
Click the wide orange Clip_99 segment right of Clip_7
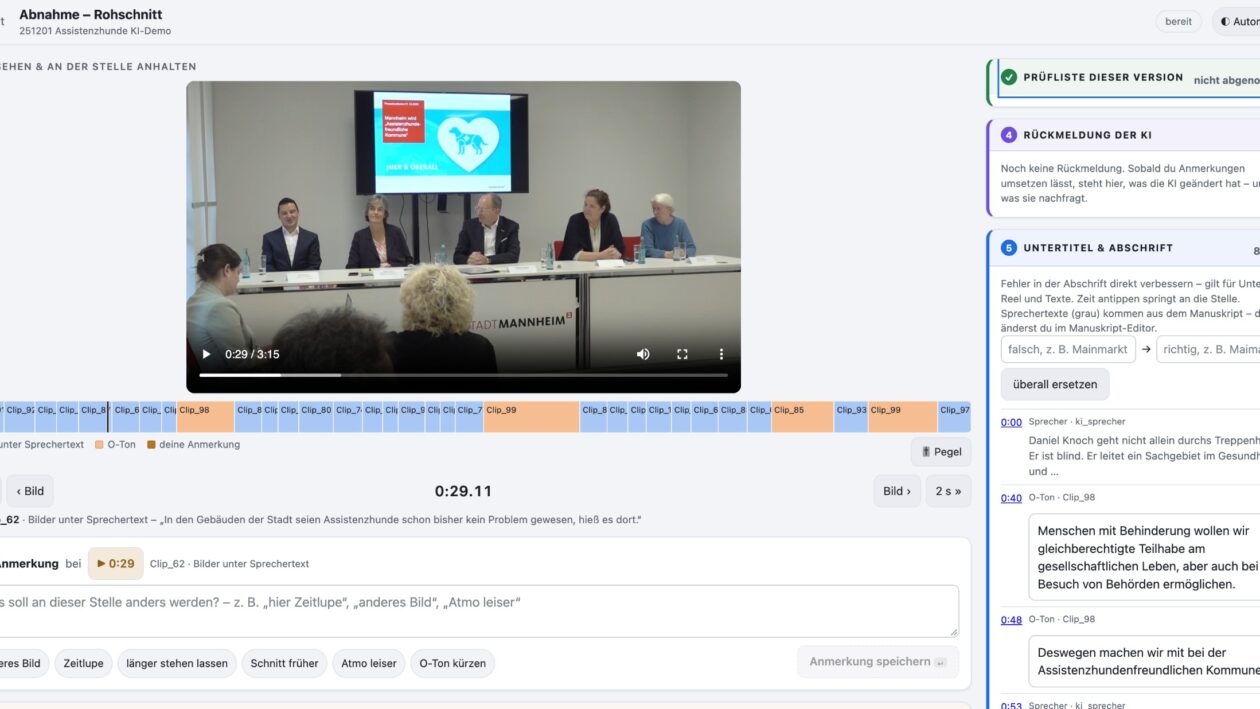pyautogui.click(x=531, y=417)
